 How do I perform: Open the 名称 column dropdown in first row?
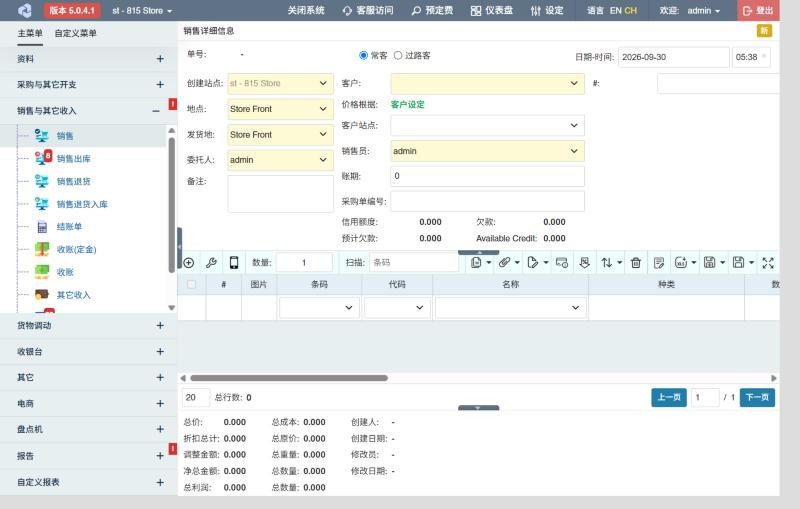tap(510, 308)
